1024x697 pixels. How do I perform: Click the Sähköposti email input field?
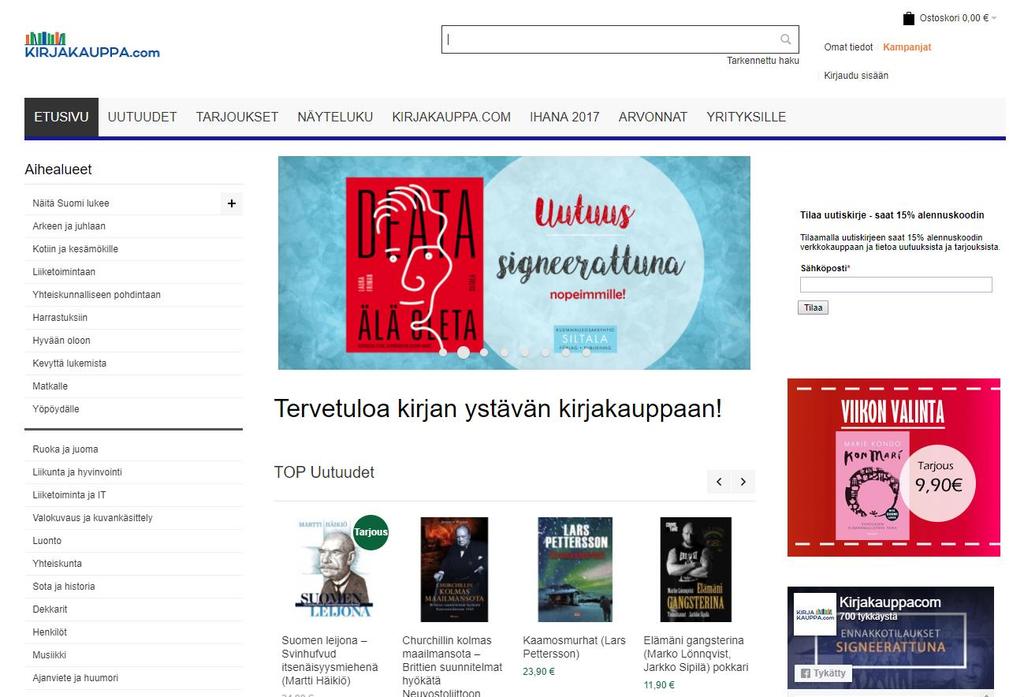pyautogui.click(x=896, y=284)
